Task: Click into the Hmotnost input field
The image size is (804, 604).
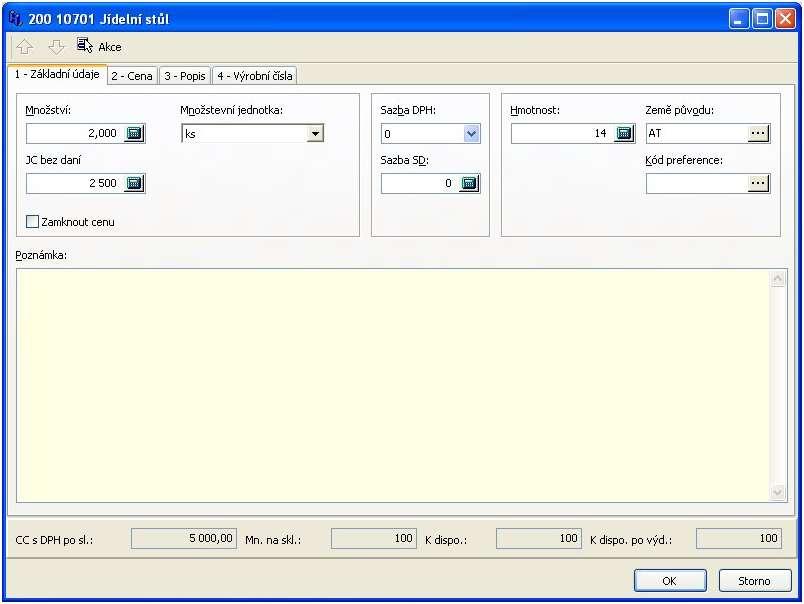Action: (562, 133)
